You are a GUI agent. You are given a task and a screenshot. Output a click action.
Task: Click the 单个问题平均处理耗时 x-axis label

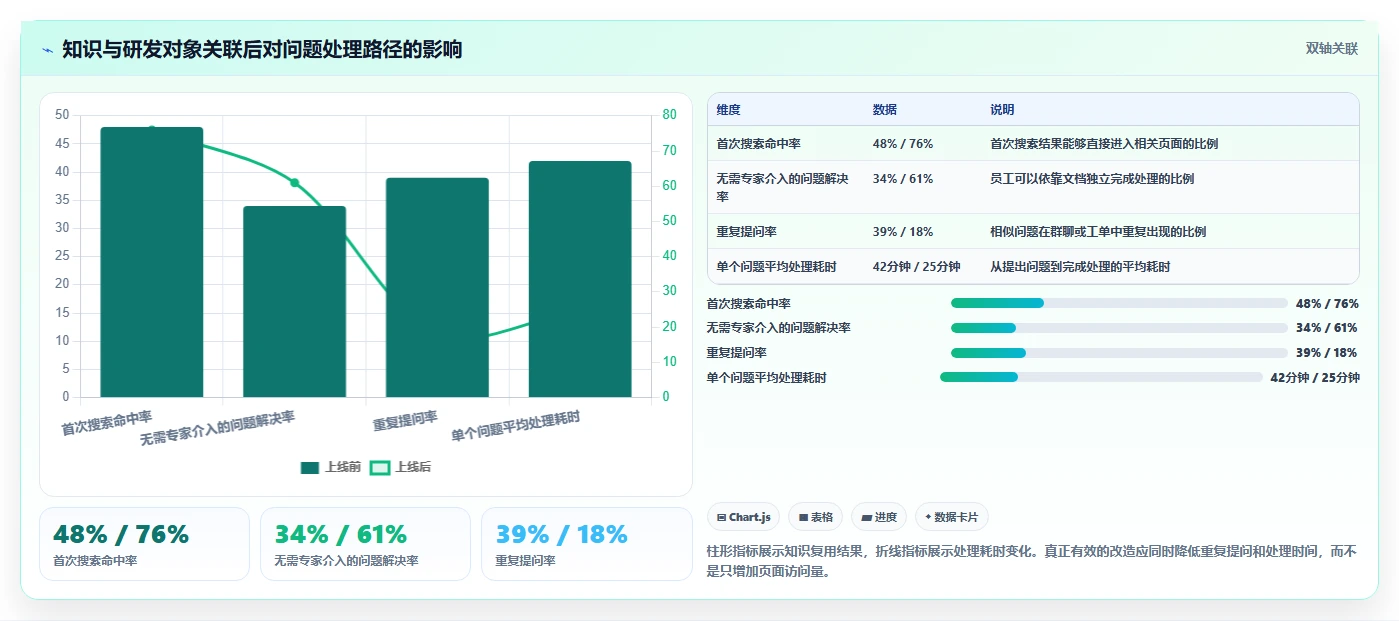coord(516,427)
